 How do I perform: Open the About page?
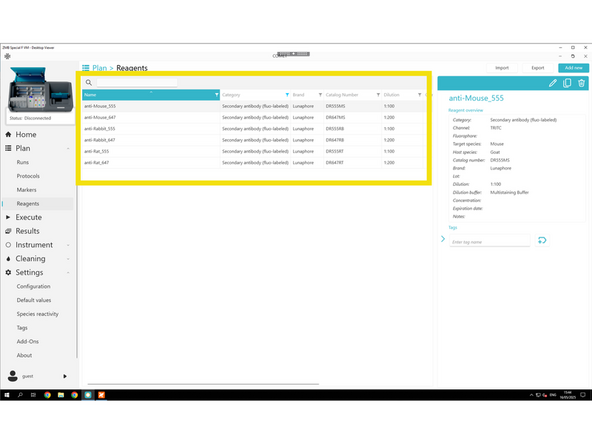coord(24,355)
